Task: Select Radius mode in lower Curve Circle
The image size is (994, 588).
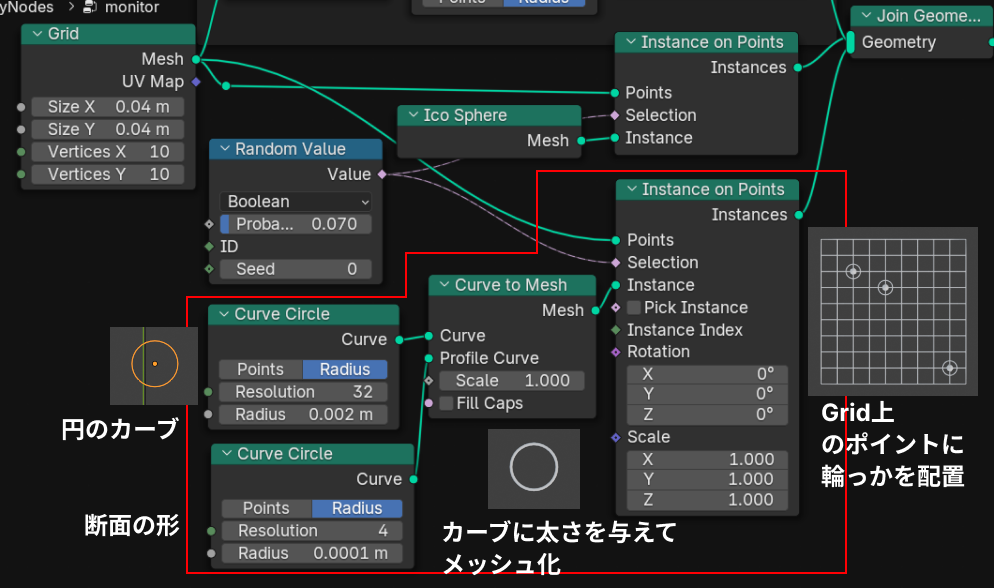Action: coord(357,508)
